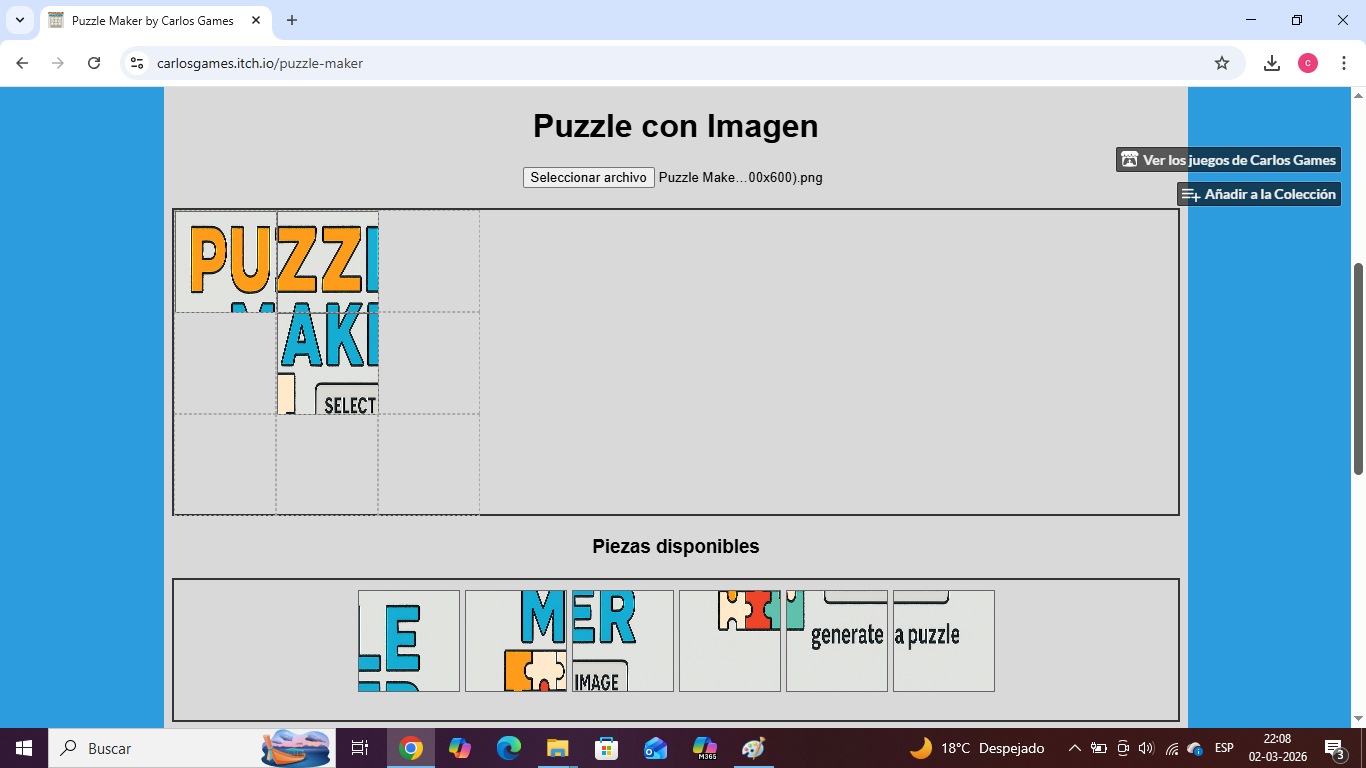Click the selected file name Puzzle Make...00x600).png
1366x768 pixels.
(741, 177)
